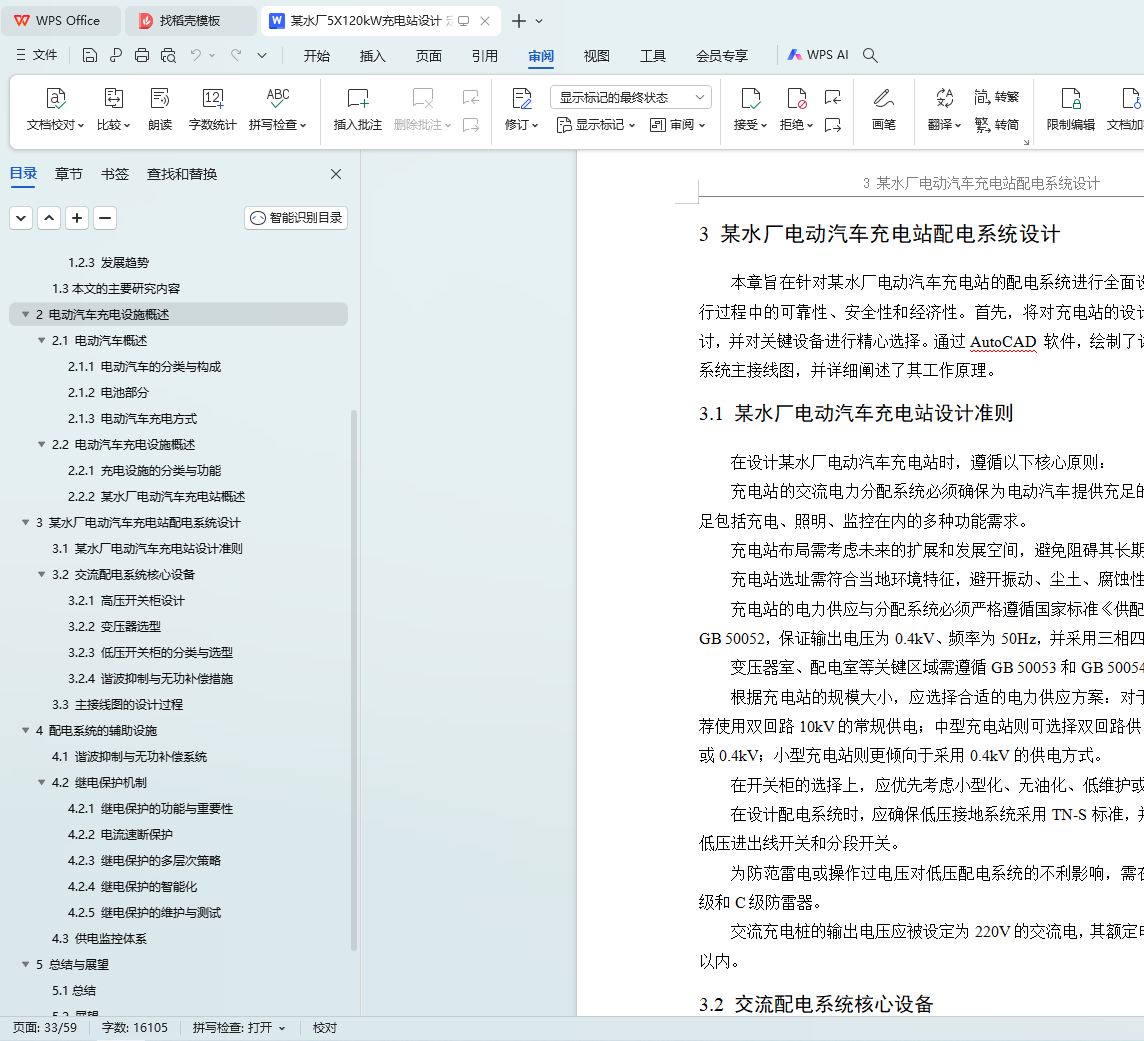Open 查找和替换 navigation tab
This screenshot has height=1041, width=1144.
pos(182,174)
